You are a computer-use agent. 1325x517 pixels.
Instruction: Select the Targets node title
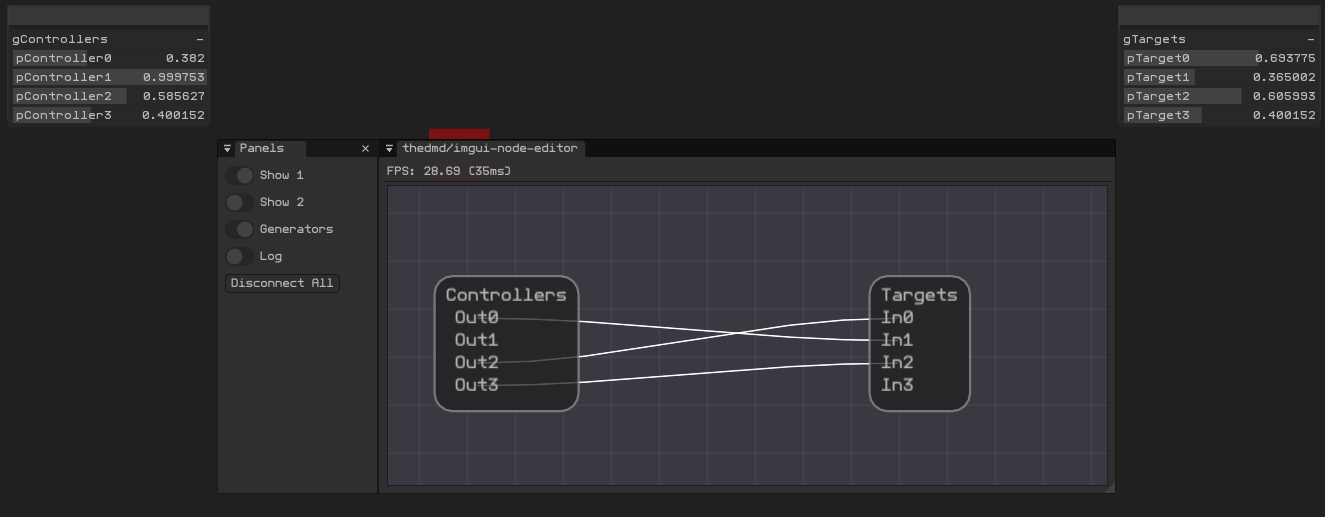coord(919,295)
